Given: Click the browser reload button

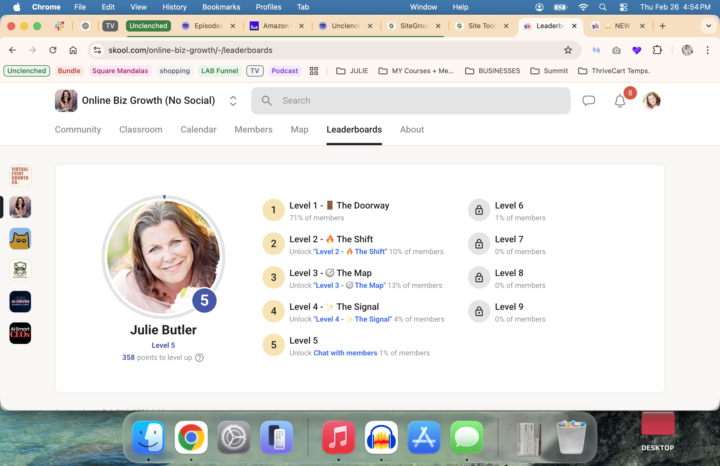Looking at the screenshot, I should tap(53, 49).
